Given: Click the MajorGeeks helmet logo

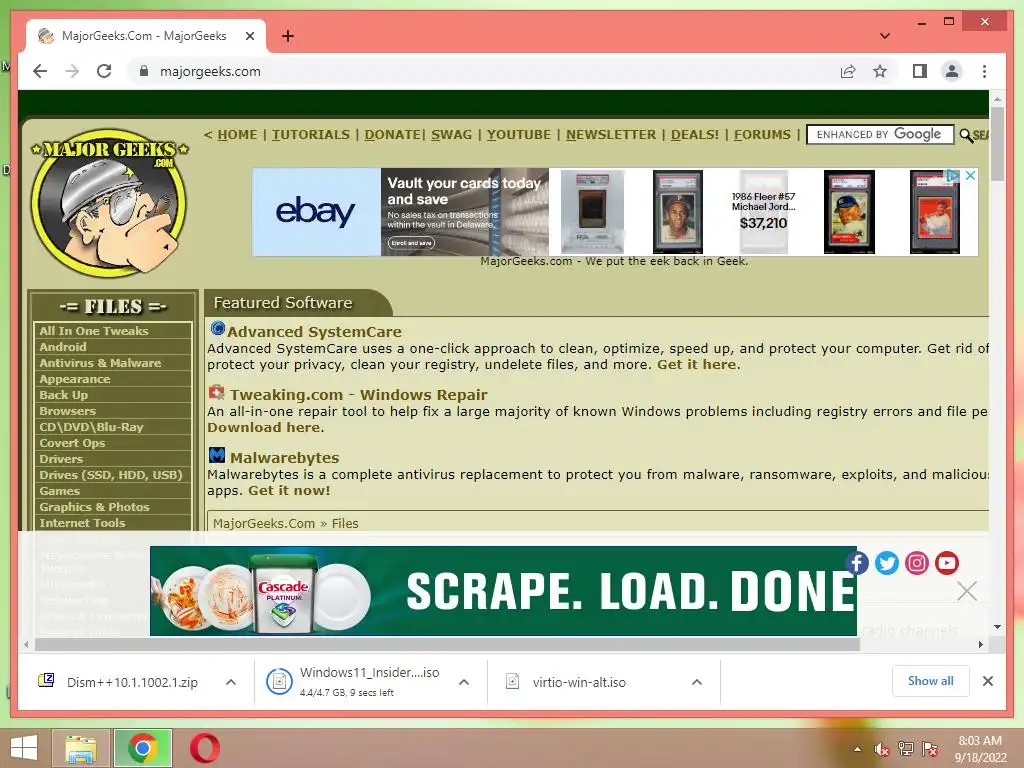Looking at the screenshot, I should point(109,202).
